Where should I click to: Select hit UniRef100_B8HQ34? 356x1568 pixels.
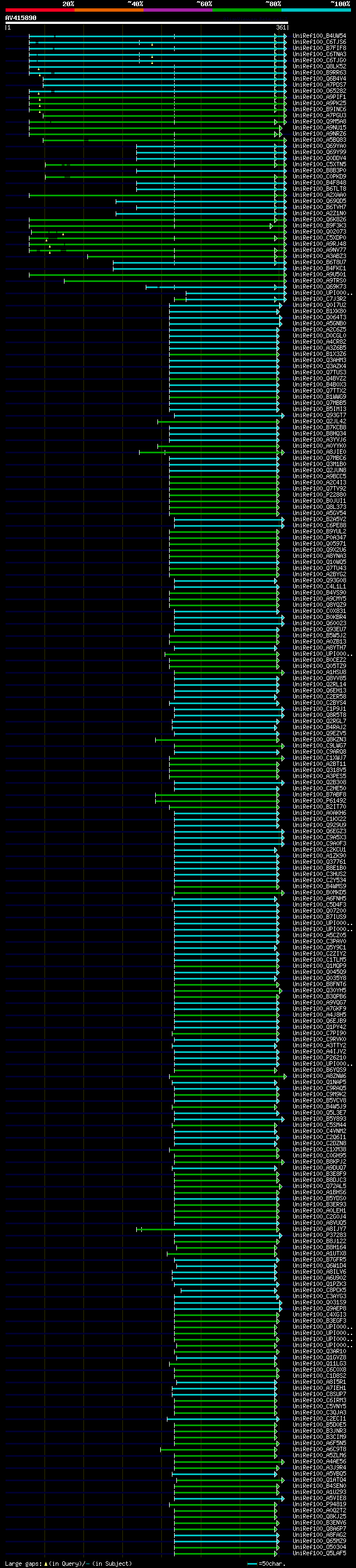pos(319,434)
